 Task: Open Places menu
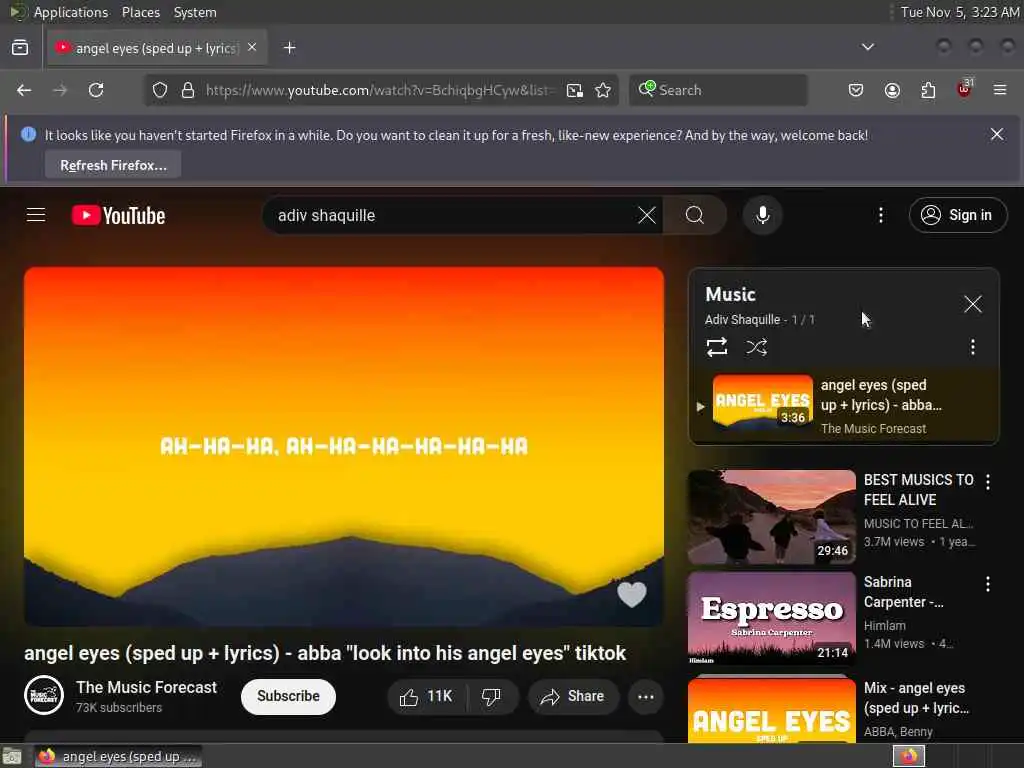[140, 12]
